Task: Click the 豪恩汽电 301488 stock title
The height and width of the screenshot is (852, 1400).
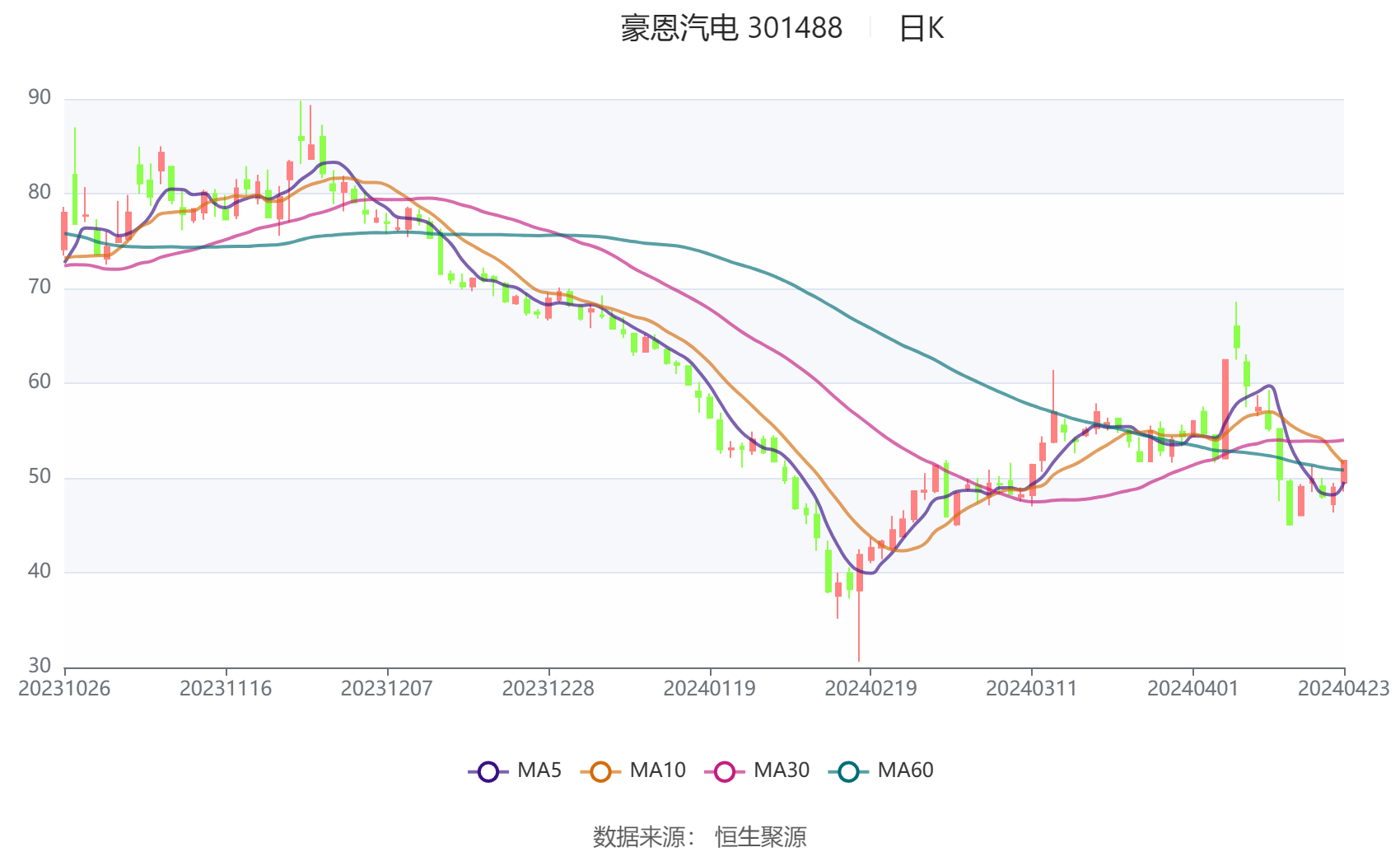Action: coord(731,29)
